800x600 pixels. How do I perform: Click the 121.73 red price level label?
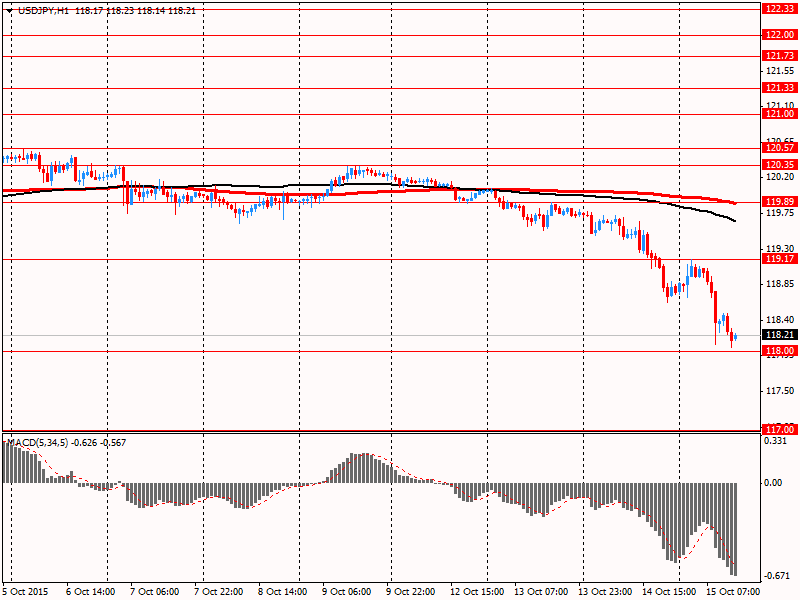point(779,56)
